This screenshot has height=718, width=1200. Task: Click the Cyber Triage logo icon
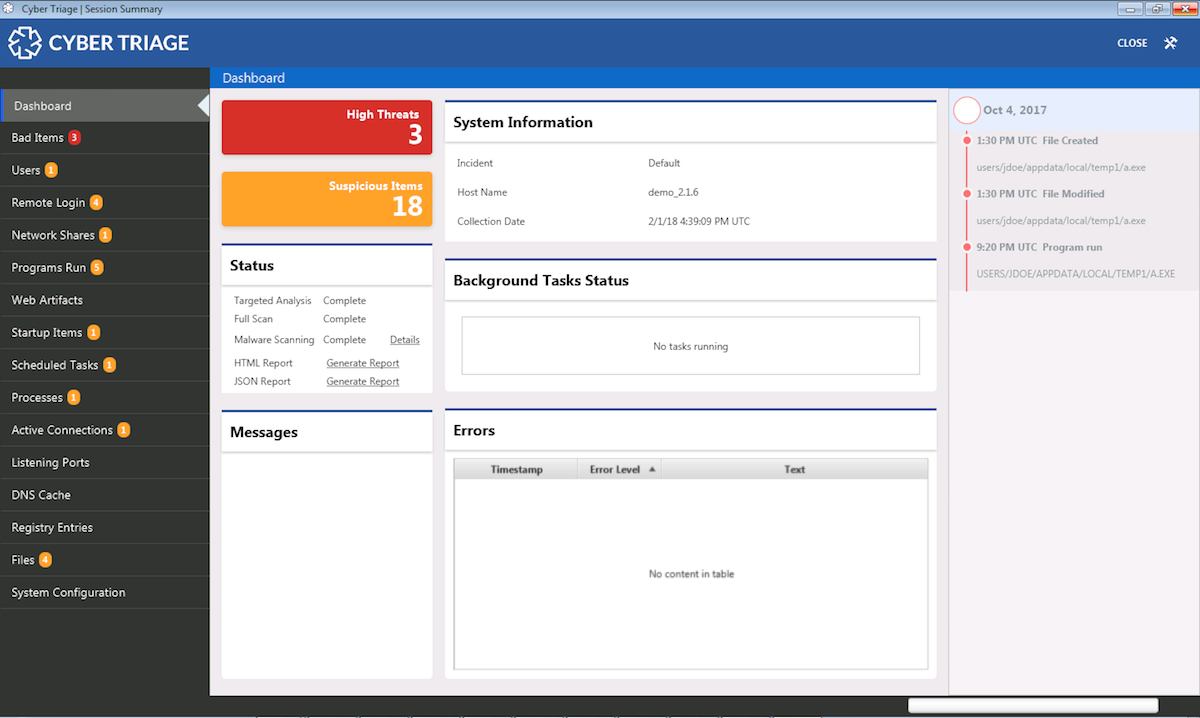coord(24,43)
